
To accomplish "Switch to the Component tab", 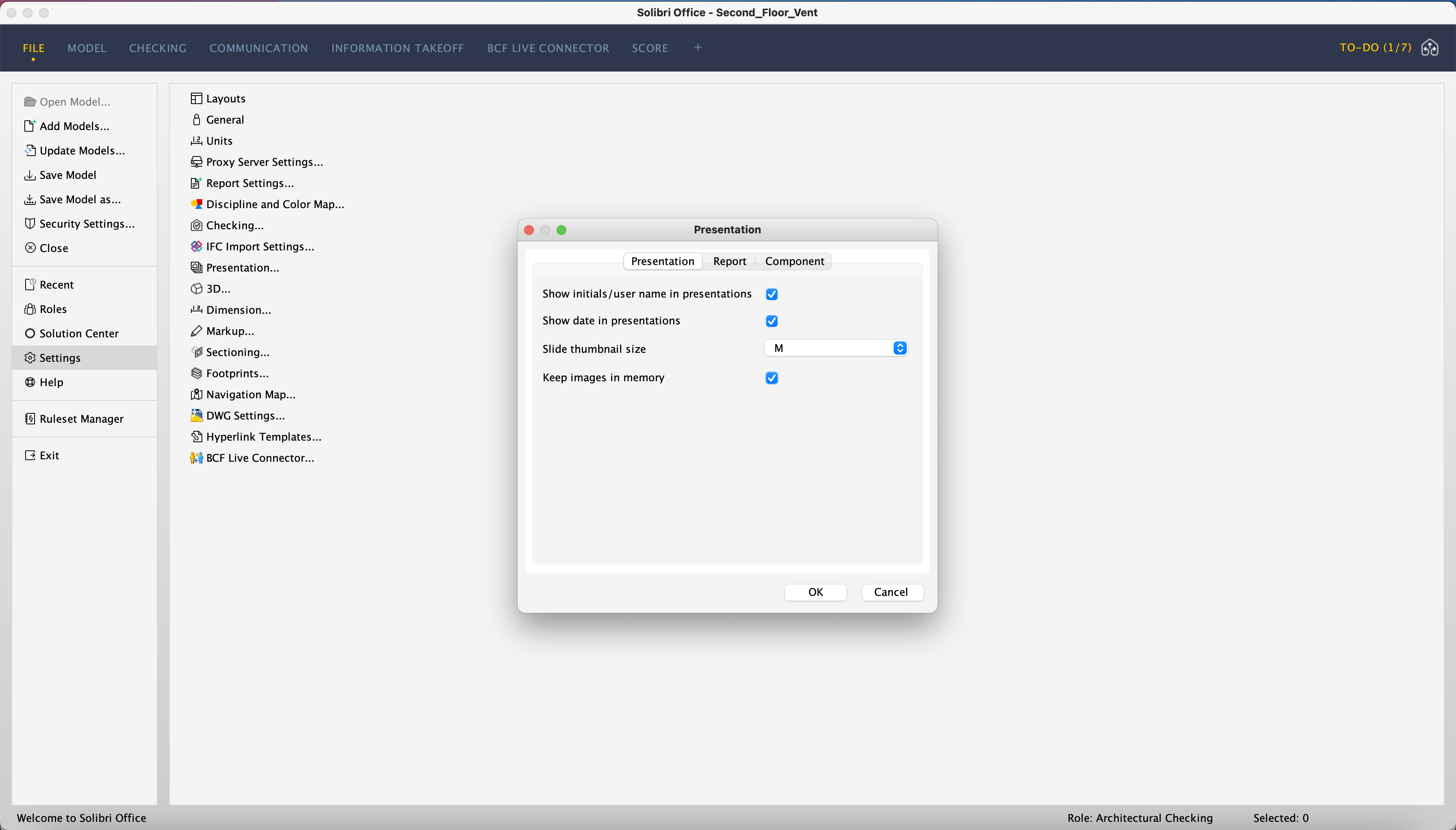I will point(794,261).
